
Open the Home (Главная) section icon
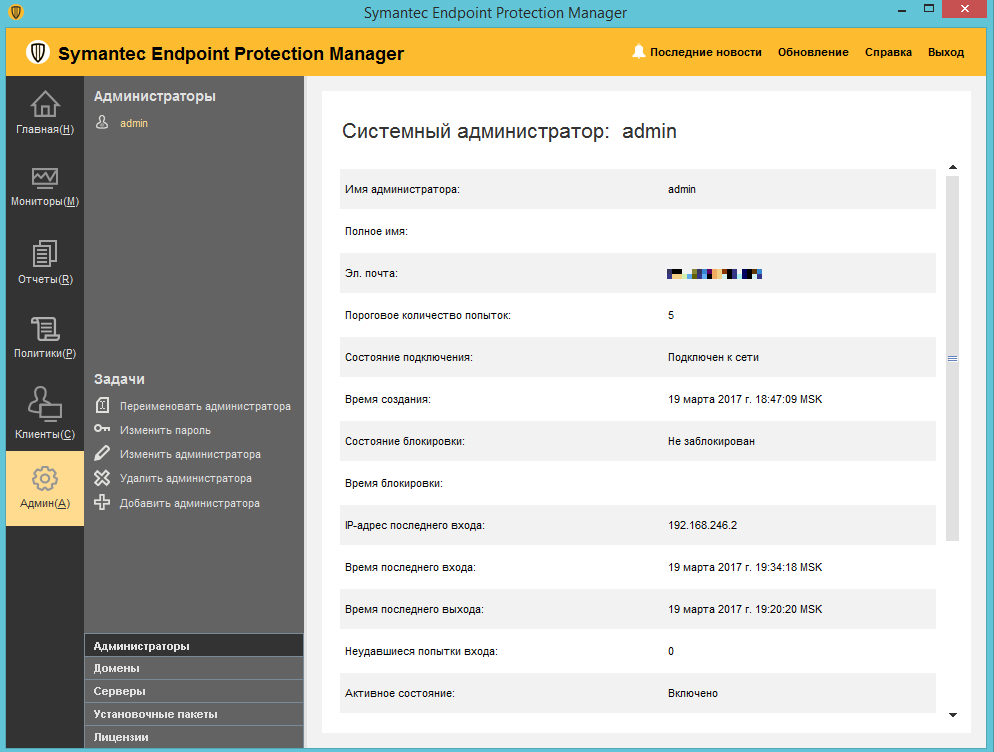[45, 104]
